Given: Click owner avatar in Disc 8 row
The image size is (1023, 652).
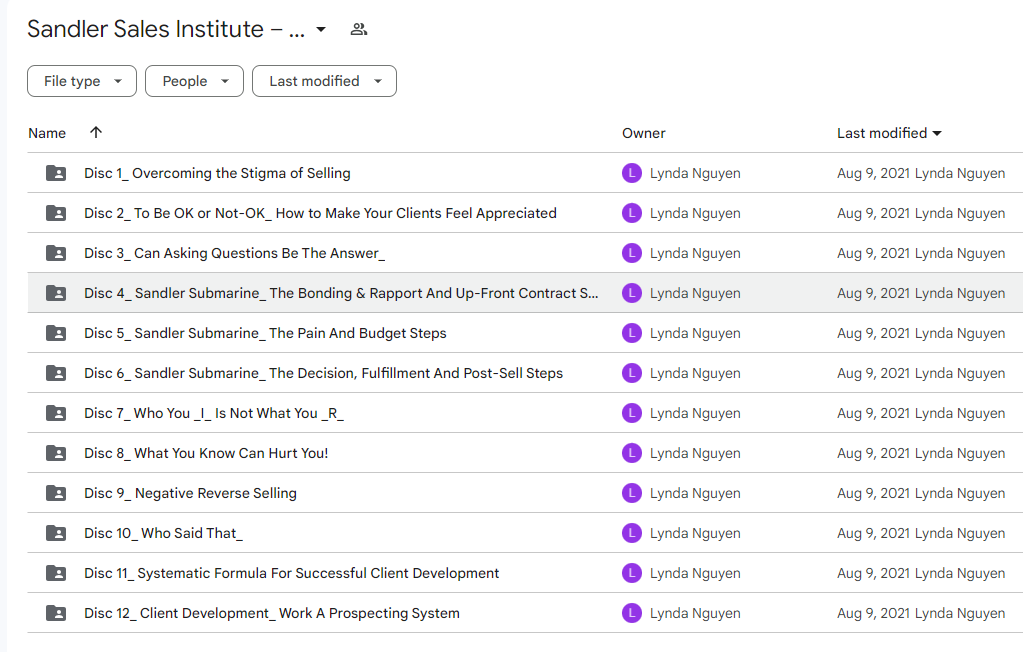Looking at the screenshot, I should click(x=632, y=453).
